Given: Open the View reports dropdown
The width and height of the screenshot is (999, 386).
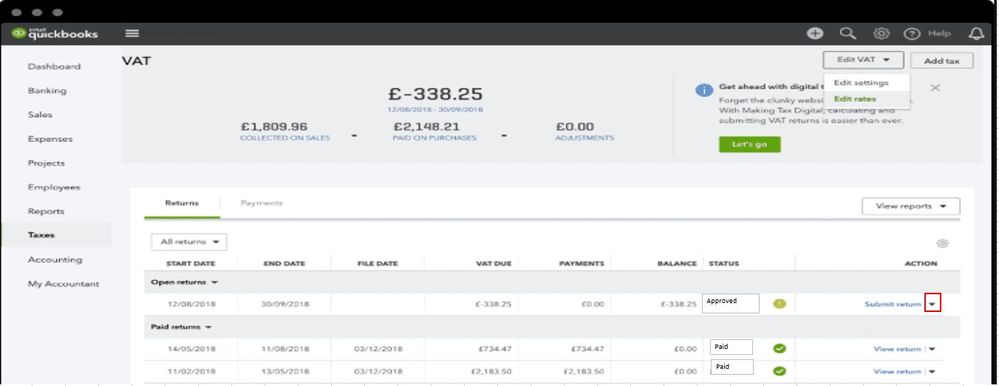Looking at the screenshot, I should [910, 206].
